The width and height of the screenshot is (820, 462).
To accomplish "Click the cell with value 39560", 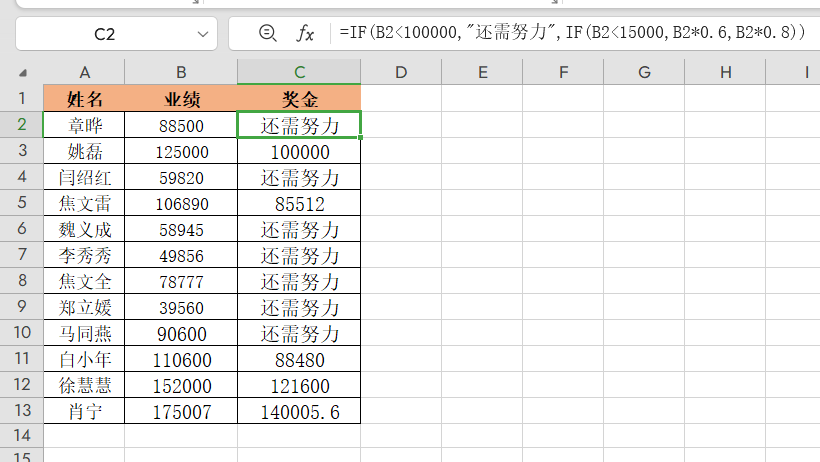I will pyautogui.click(x=181, y=307).
